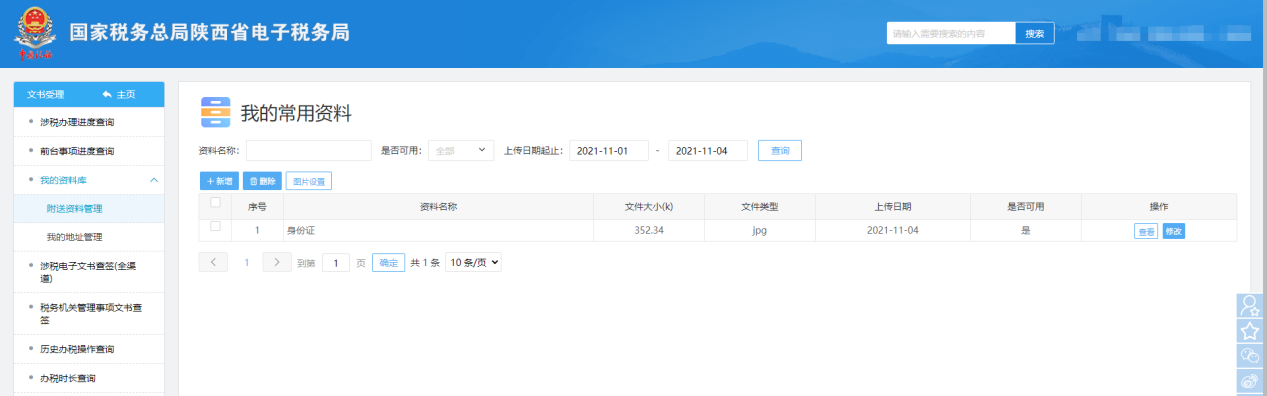Click the 文书受理 sidebar header
The image size is (1267, 396).
coord(45,94)
